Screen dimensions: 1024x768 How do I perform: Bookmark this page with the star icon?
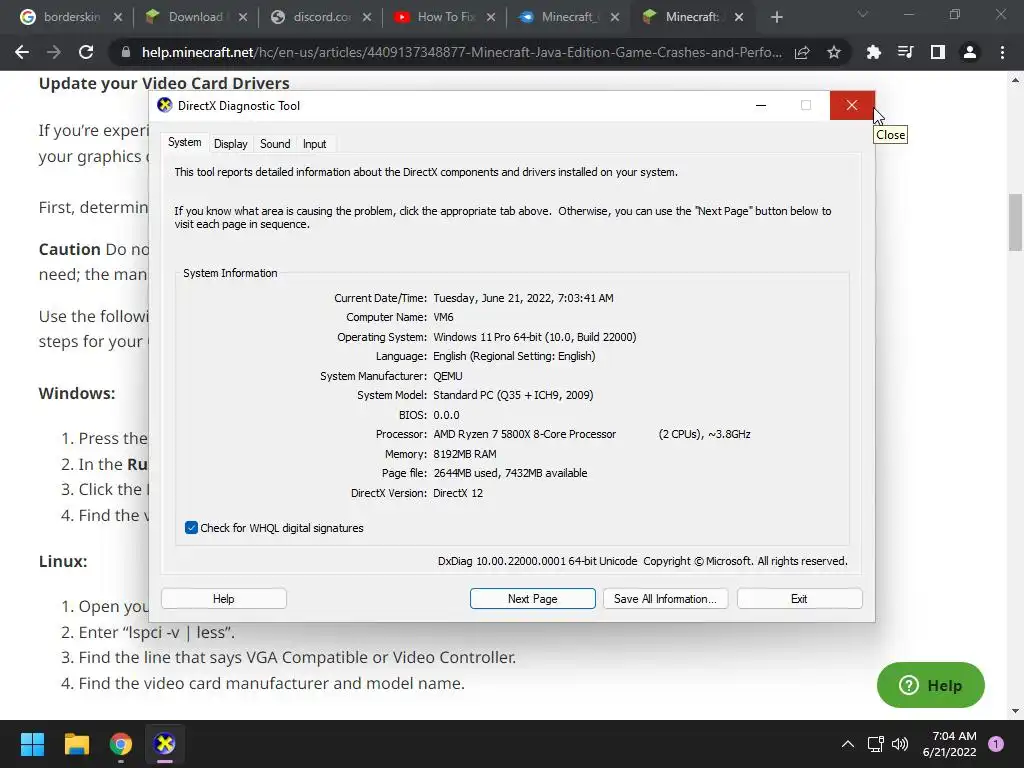(x=834, y=52)
